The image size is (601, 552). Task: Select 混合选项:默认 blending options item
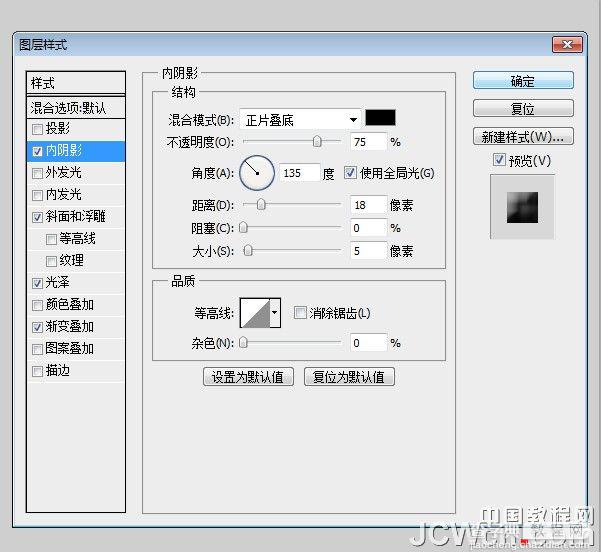pyautogui.click(x=76, y=108)
